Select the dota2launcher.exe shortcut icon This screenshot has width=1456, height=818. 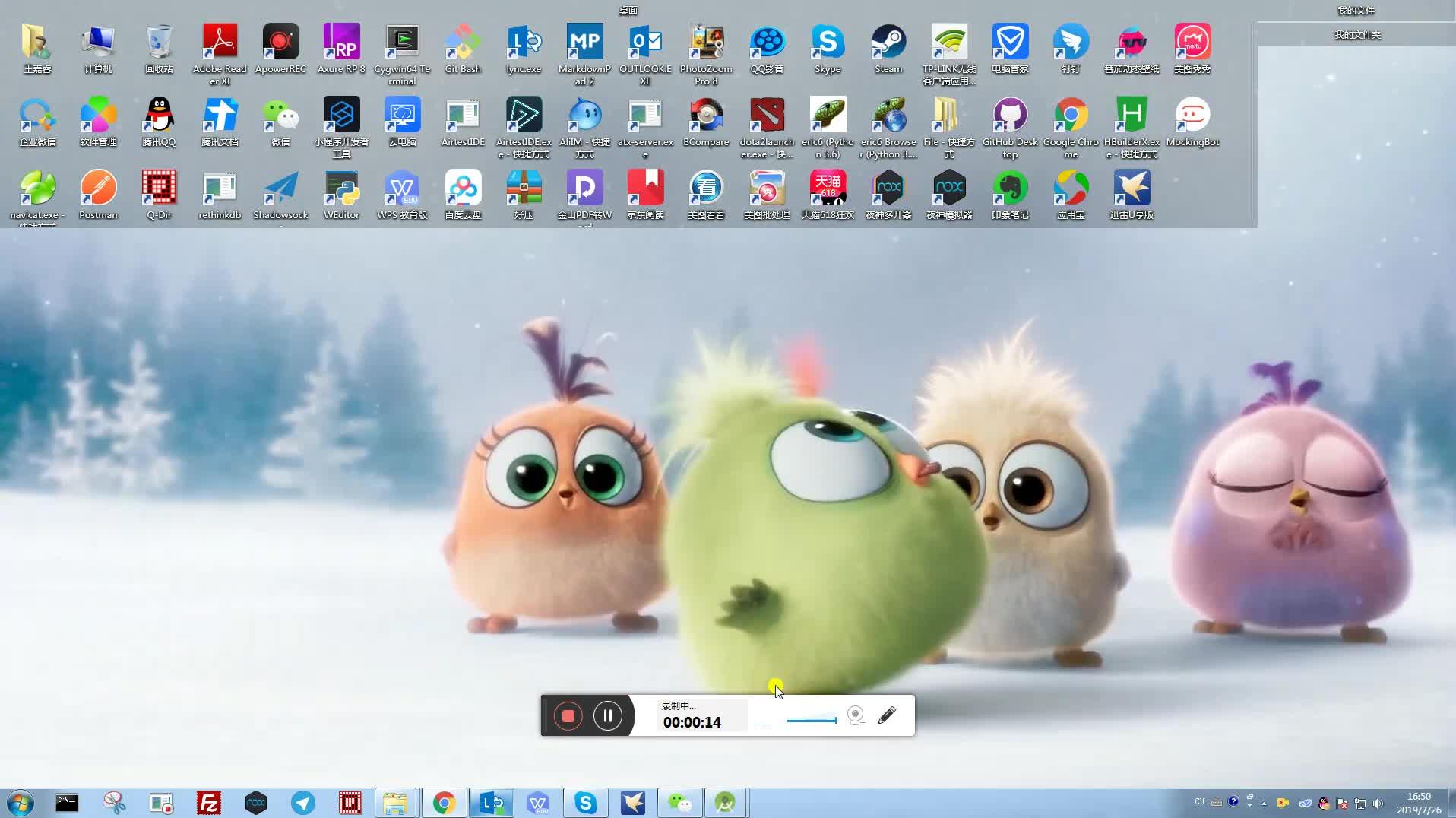767,127
